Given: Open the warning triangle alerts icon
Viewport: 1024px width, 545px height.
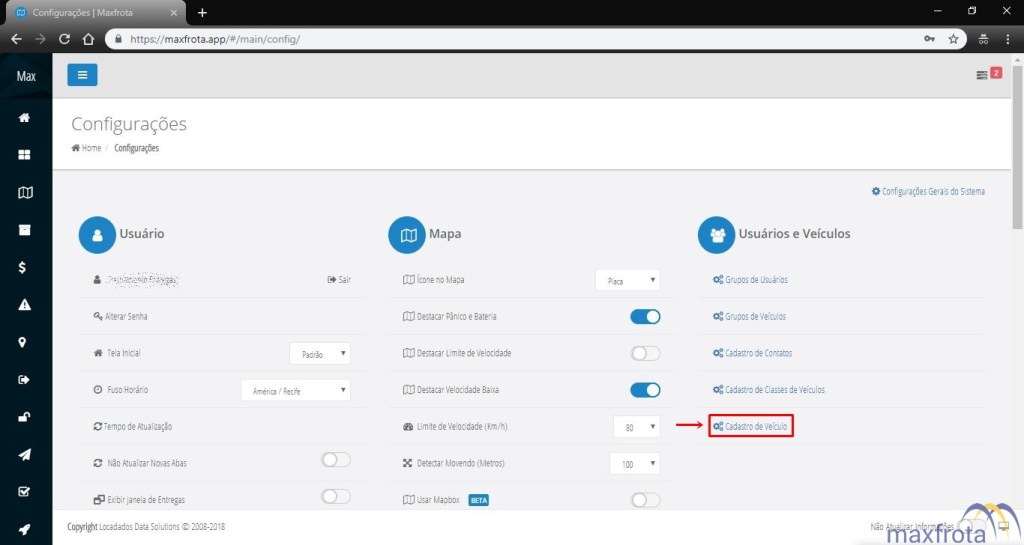Looking at the screenshot, I should (x=25, y=305).
